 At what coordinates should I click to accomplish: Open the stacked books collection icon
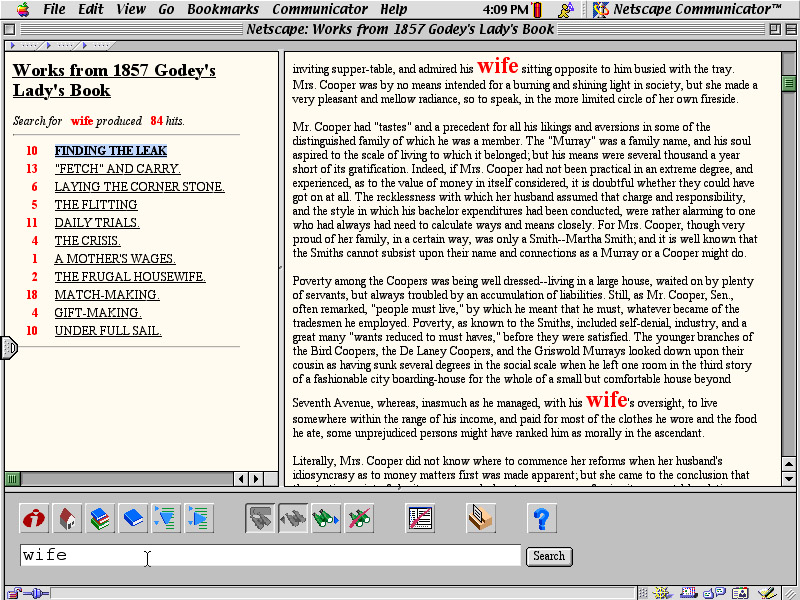click(100, 518)
